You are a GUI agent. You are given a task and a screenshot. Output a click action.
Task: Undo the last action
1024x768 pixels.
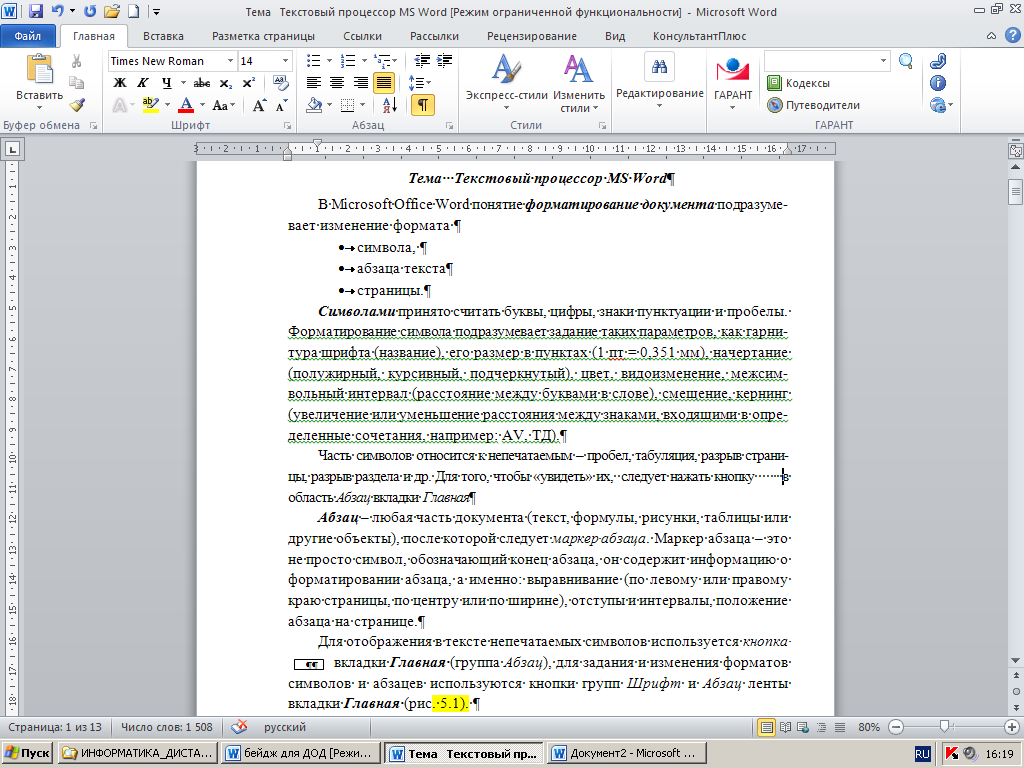(58, 11)
